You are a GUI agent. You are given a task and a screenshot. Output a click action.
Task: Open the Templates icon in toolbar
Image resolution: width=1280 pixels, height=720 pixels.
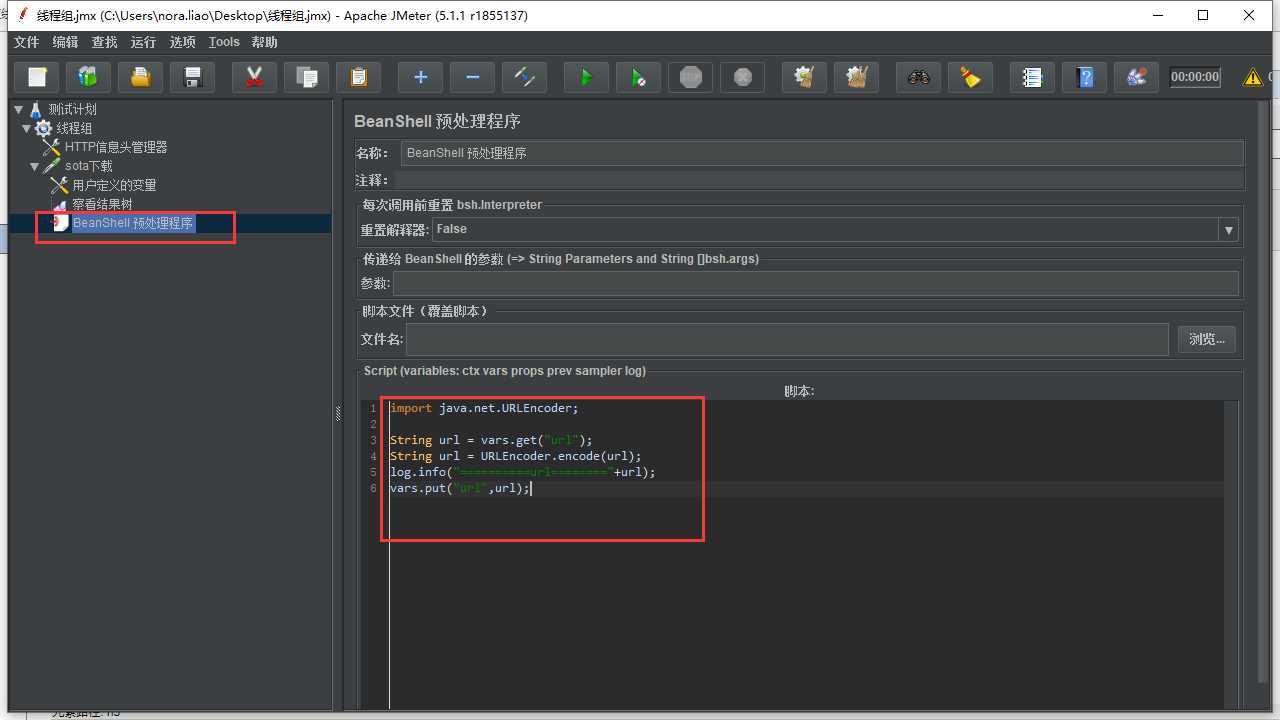click(x=88, y=77)
